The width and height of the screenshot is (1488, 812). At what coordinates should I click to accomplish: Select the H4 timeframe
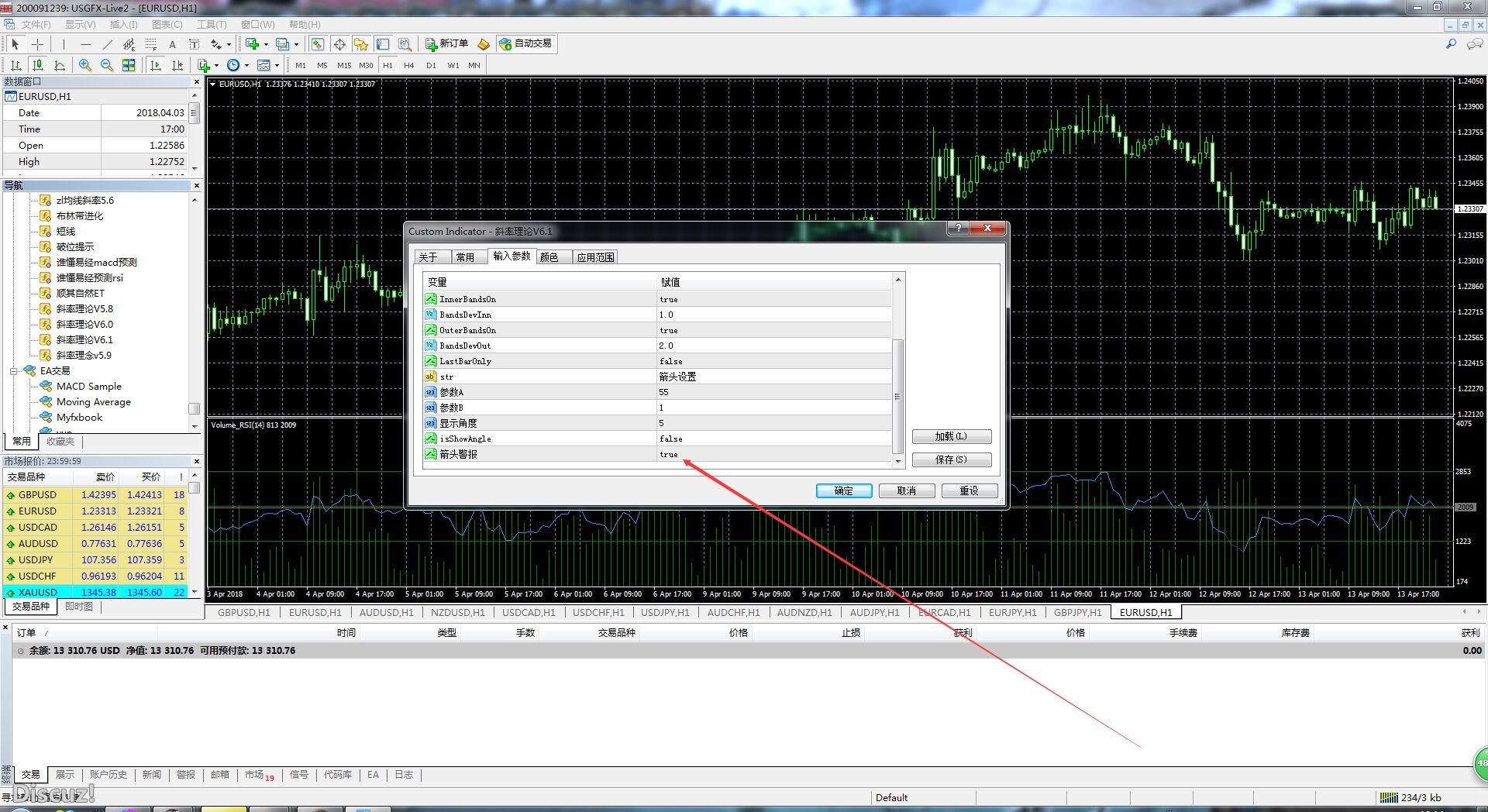coord(409,65)
